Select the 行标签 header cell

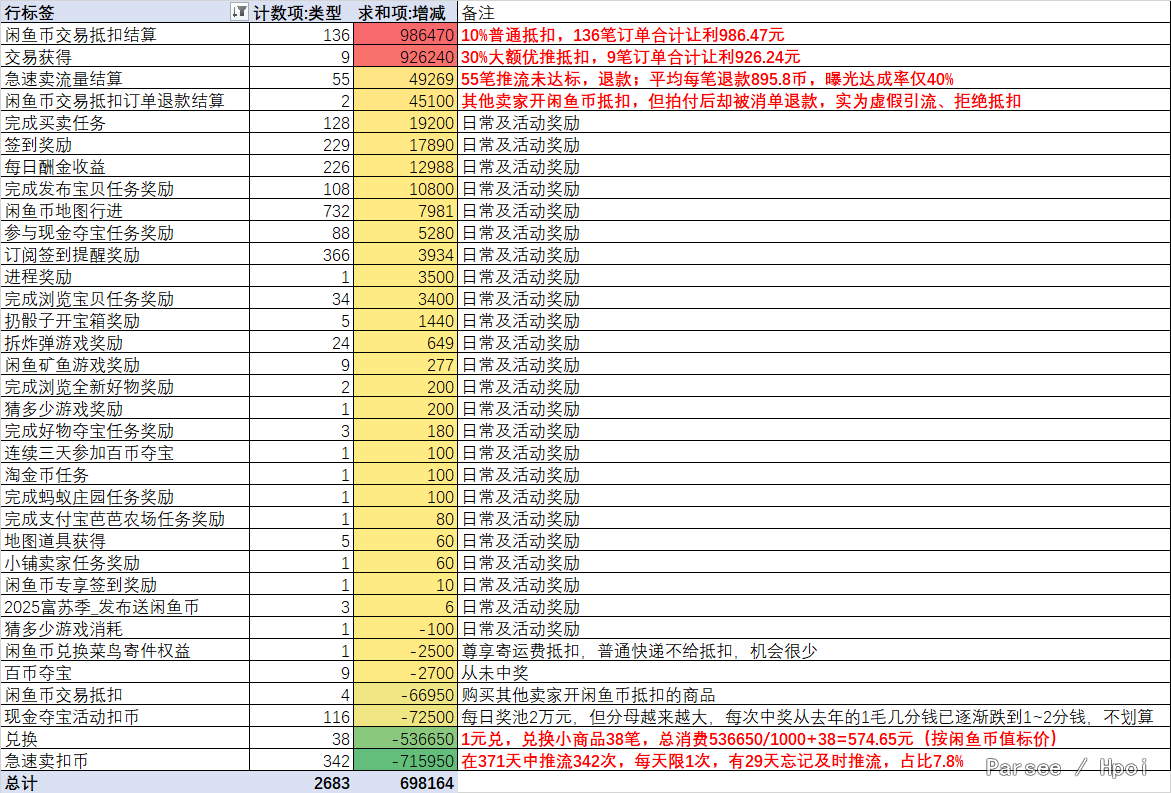point(125,12)
